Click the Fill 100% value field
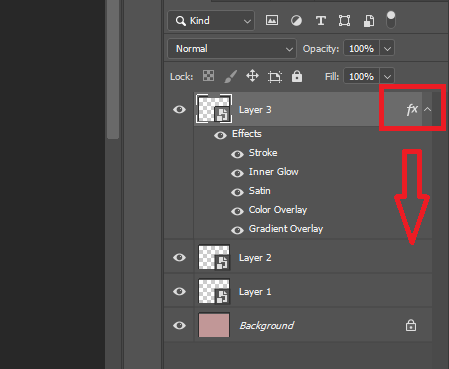The image size is (449, 369). coord(361,77)
